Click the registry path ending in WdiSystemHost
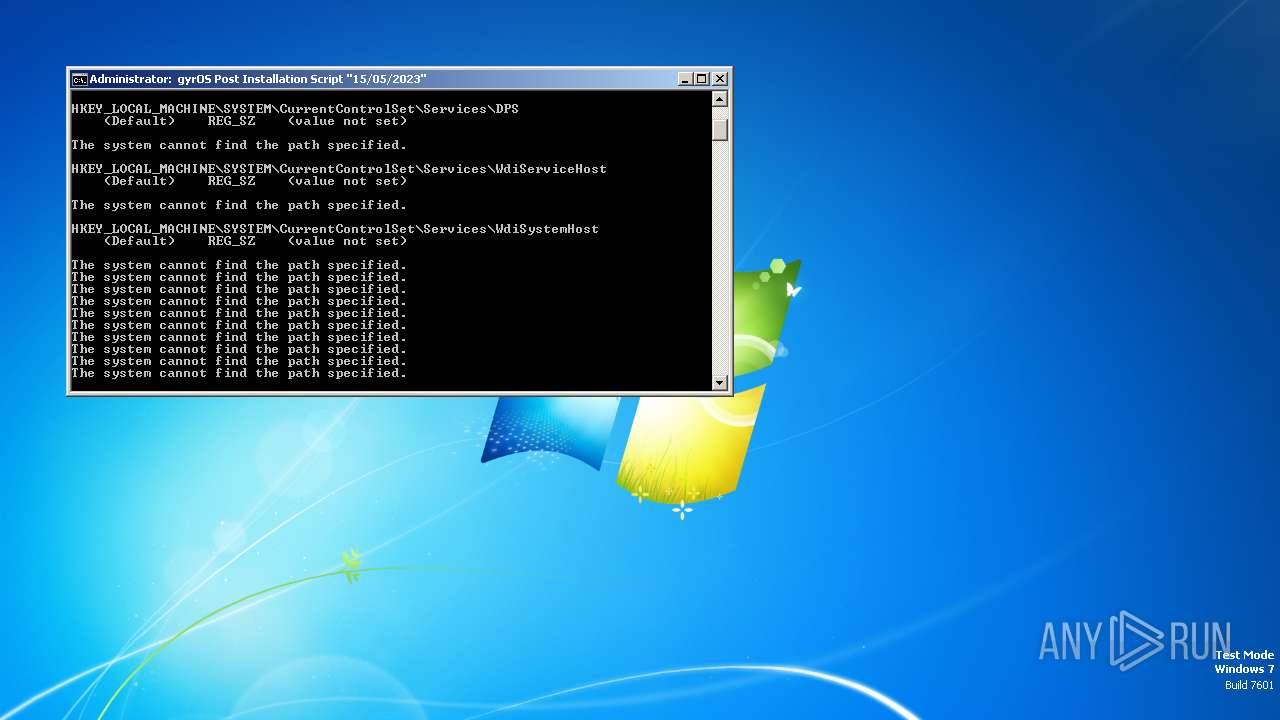1280x720 pixels. 335,229
